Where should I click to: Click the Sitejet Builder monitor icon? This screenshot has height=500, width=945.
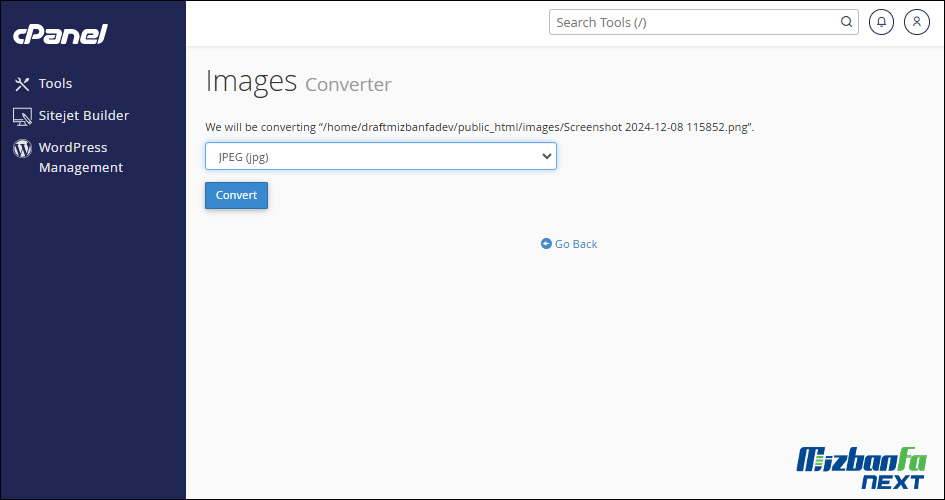click(x=22, y=116)
